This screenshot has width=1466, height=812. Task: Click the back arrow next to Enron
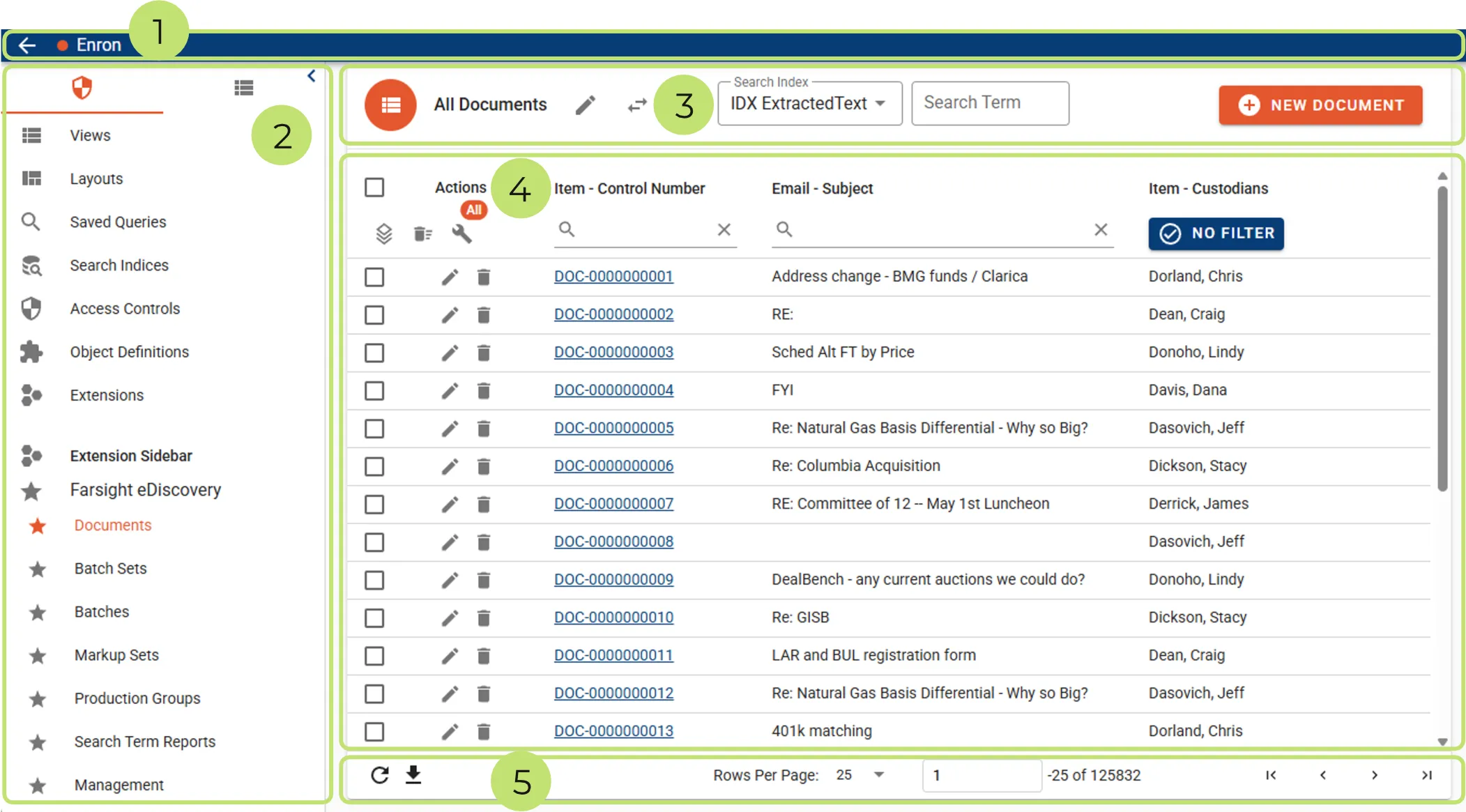(27, 45)
